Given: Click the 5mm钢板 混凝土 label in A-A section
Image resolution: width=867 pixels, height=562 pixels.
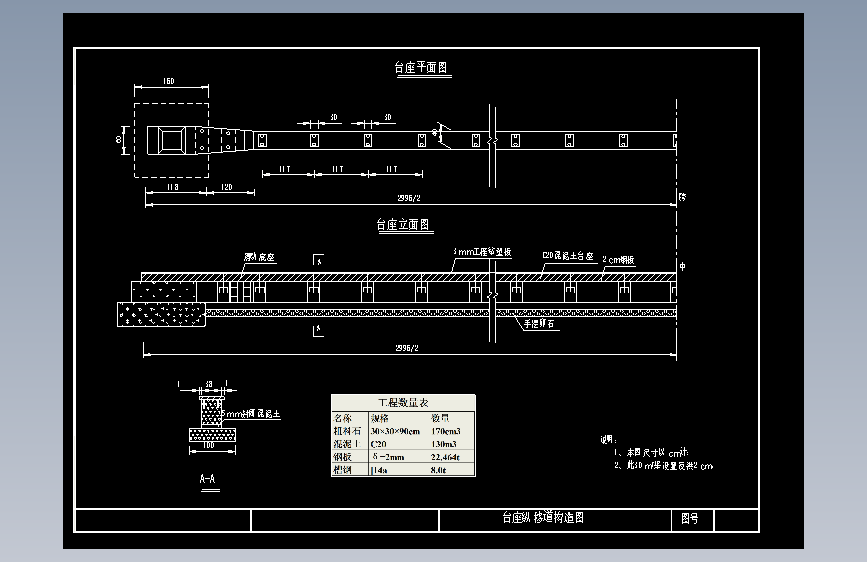Looking at the screenshot, I should 251,414.
